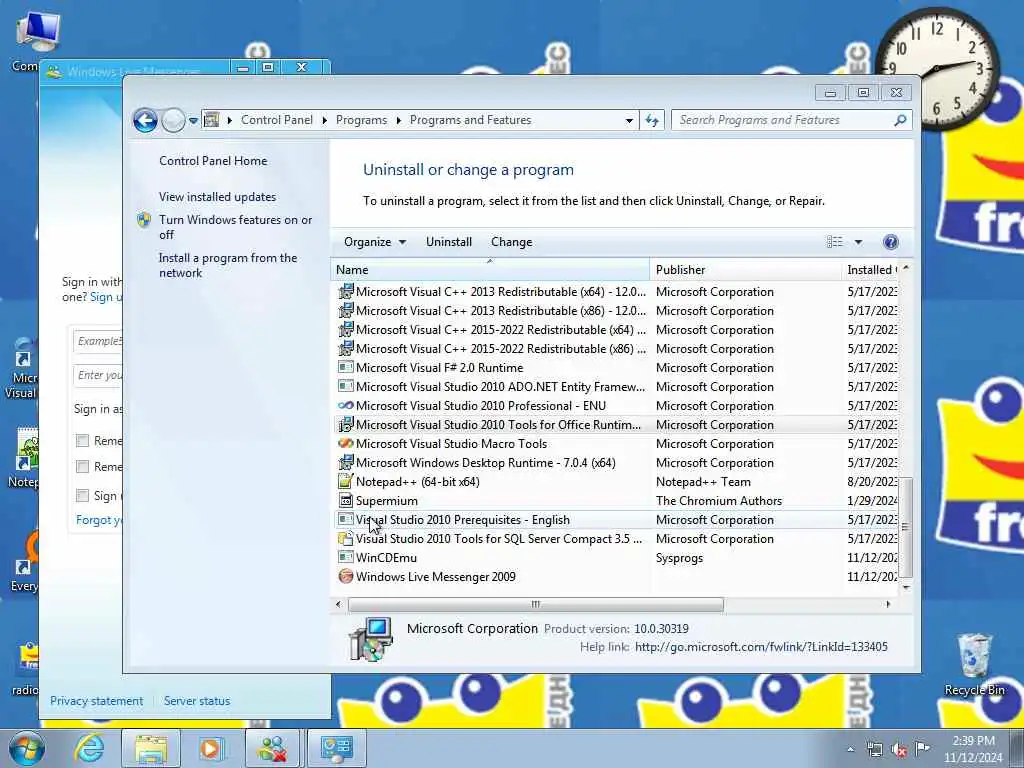Click the Windows Start orb
The image size is (1024, 768).
27,748
